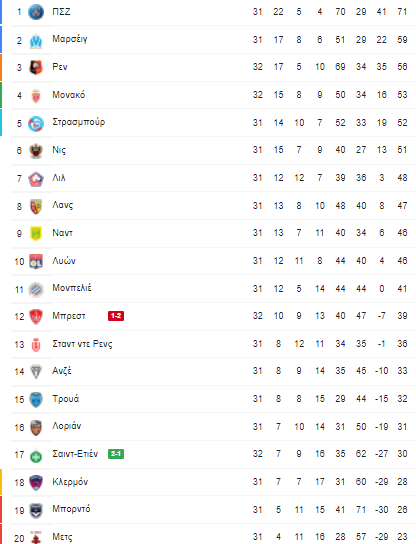Click the Μονακό crest icon
The image size is (416, 544).
(x=36, y=96)
